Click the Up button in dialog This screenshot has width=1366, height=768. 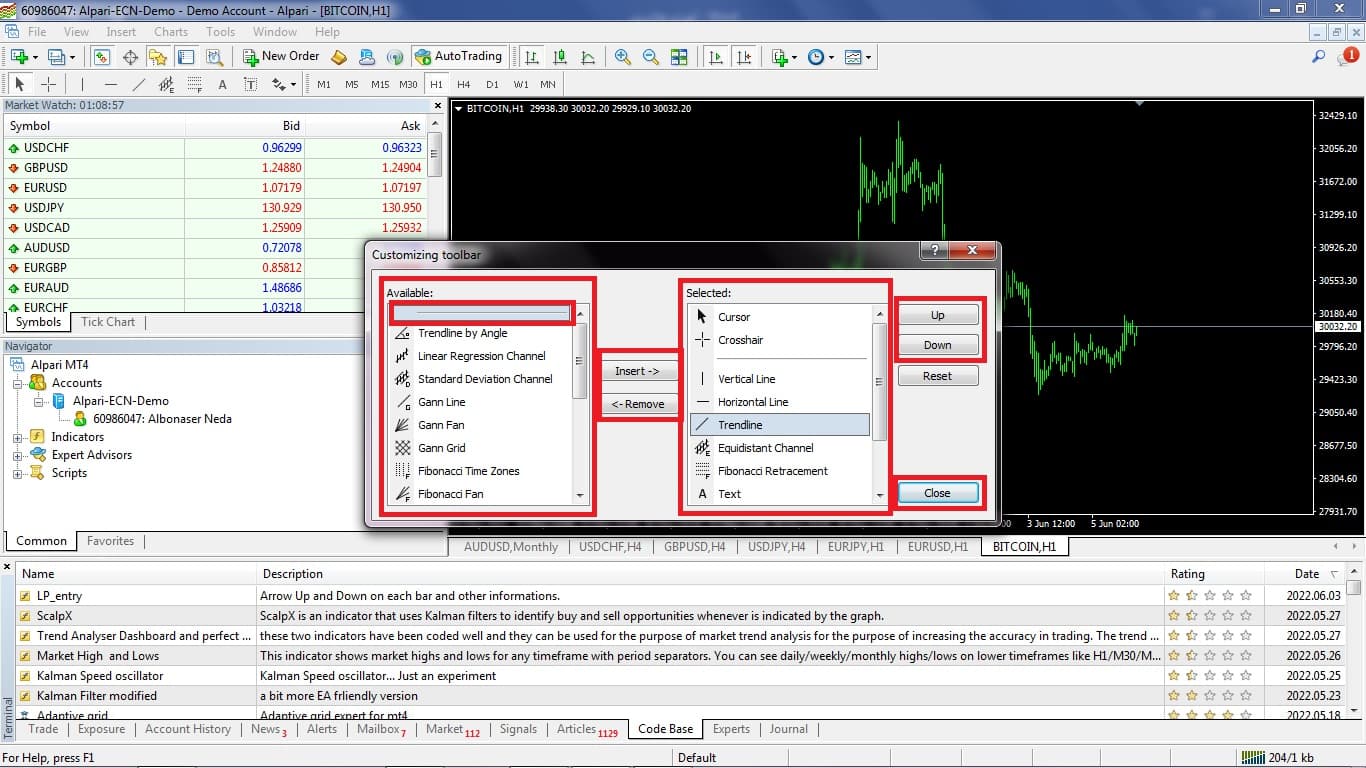click(937, 315)
